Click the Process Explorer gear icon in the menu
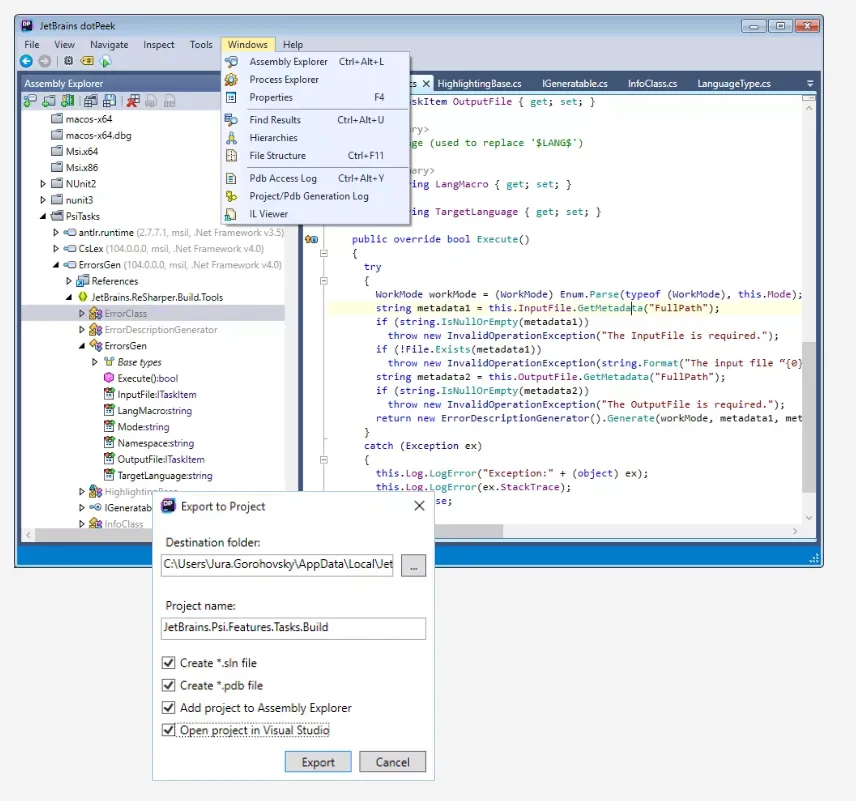856x801 pixels. [231, 80]
